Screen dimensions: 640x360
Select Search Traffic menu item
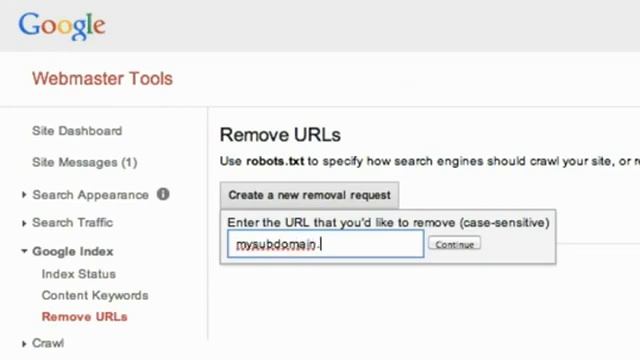click(x=72, y=222)
